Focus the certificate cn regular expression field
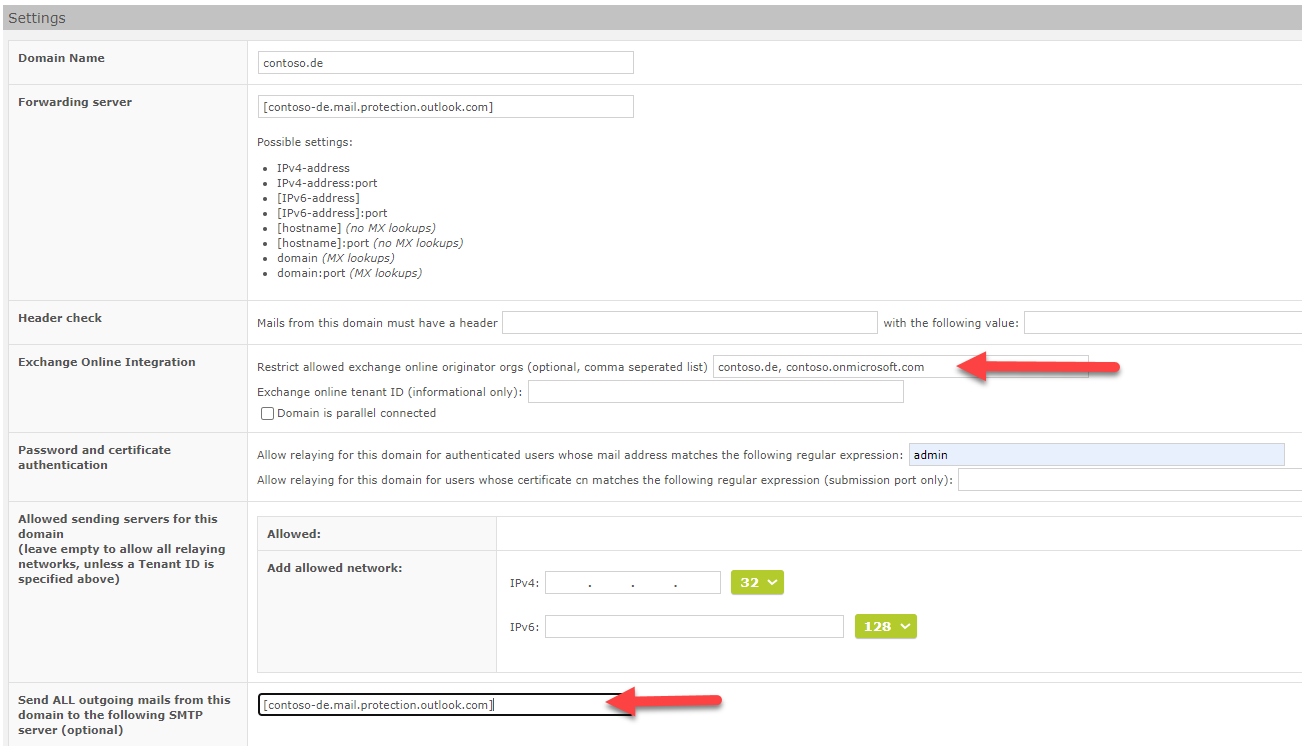This screenshot has width=1302, height=746. [x=1129, y=481]
